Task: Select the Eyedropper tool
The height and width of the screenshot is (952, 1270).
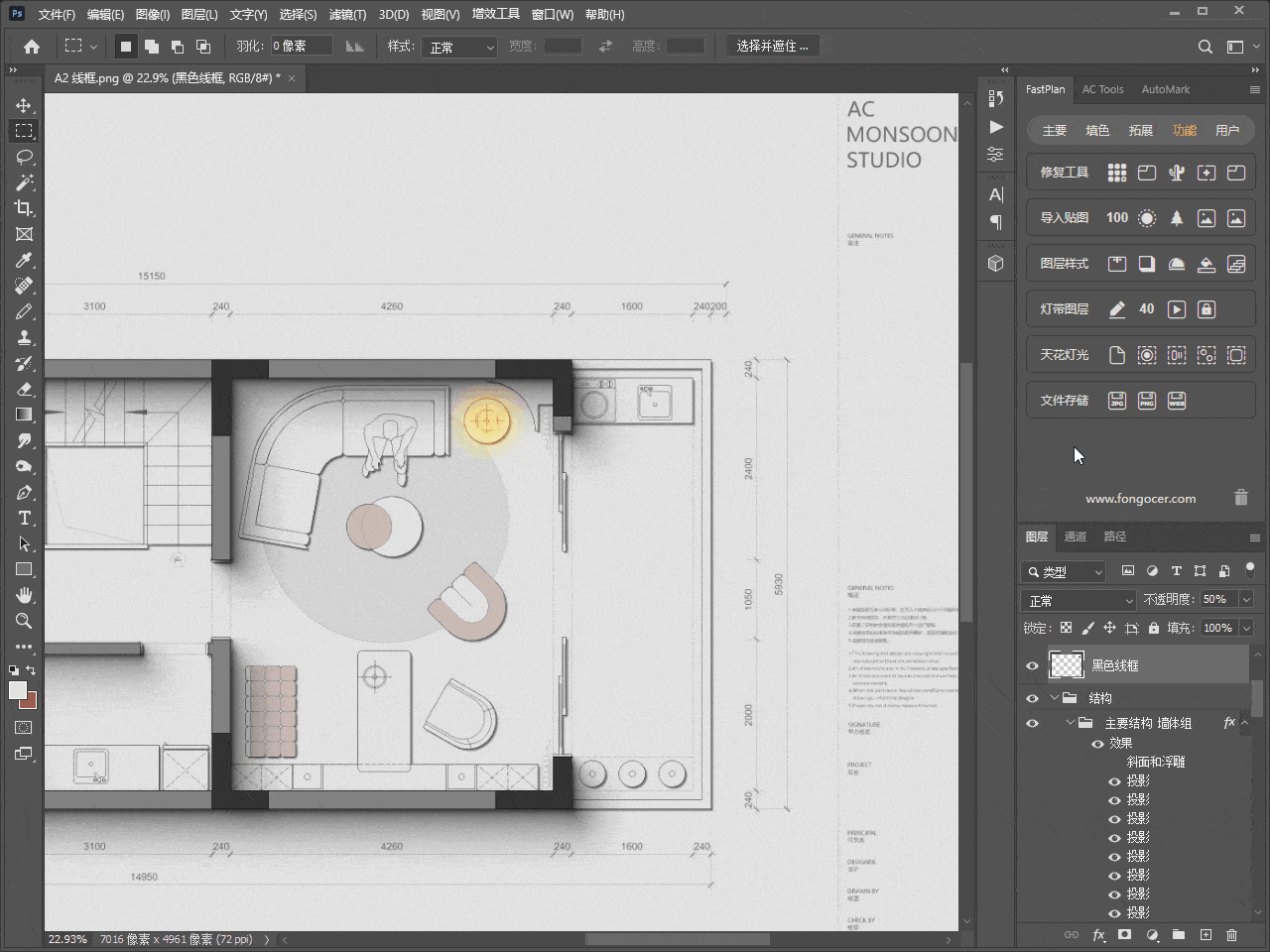Action: coord(24,260)
